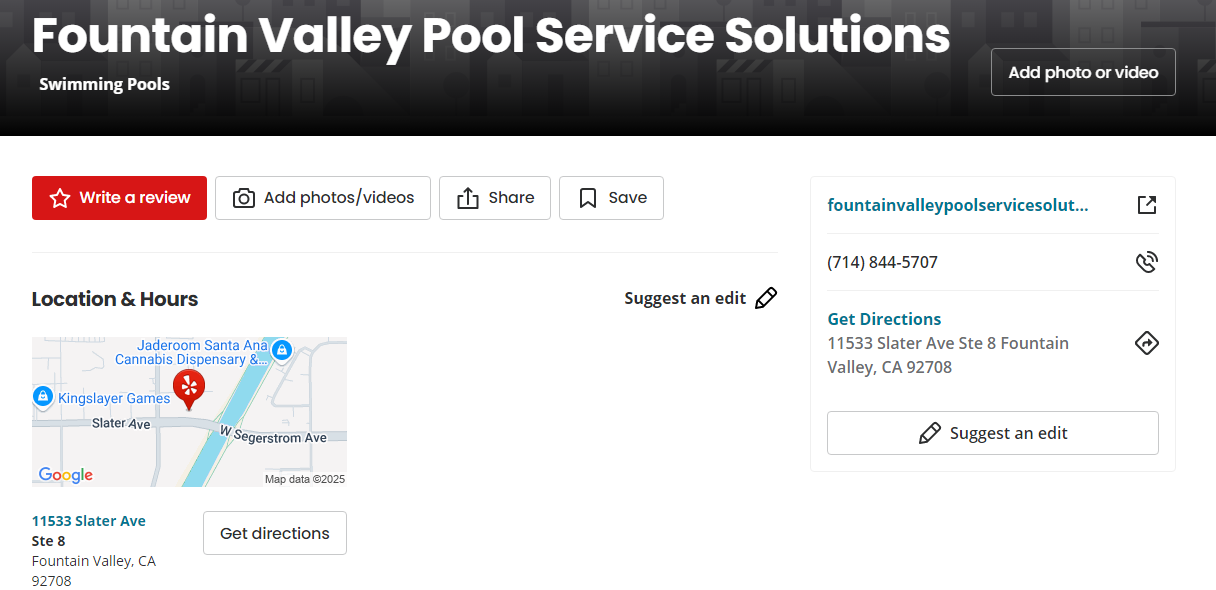The image size is (1216, 590).
Task: Click the Google logo on the map
Action: click(66, 475)
